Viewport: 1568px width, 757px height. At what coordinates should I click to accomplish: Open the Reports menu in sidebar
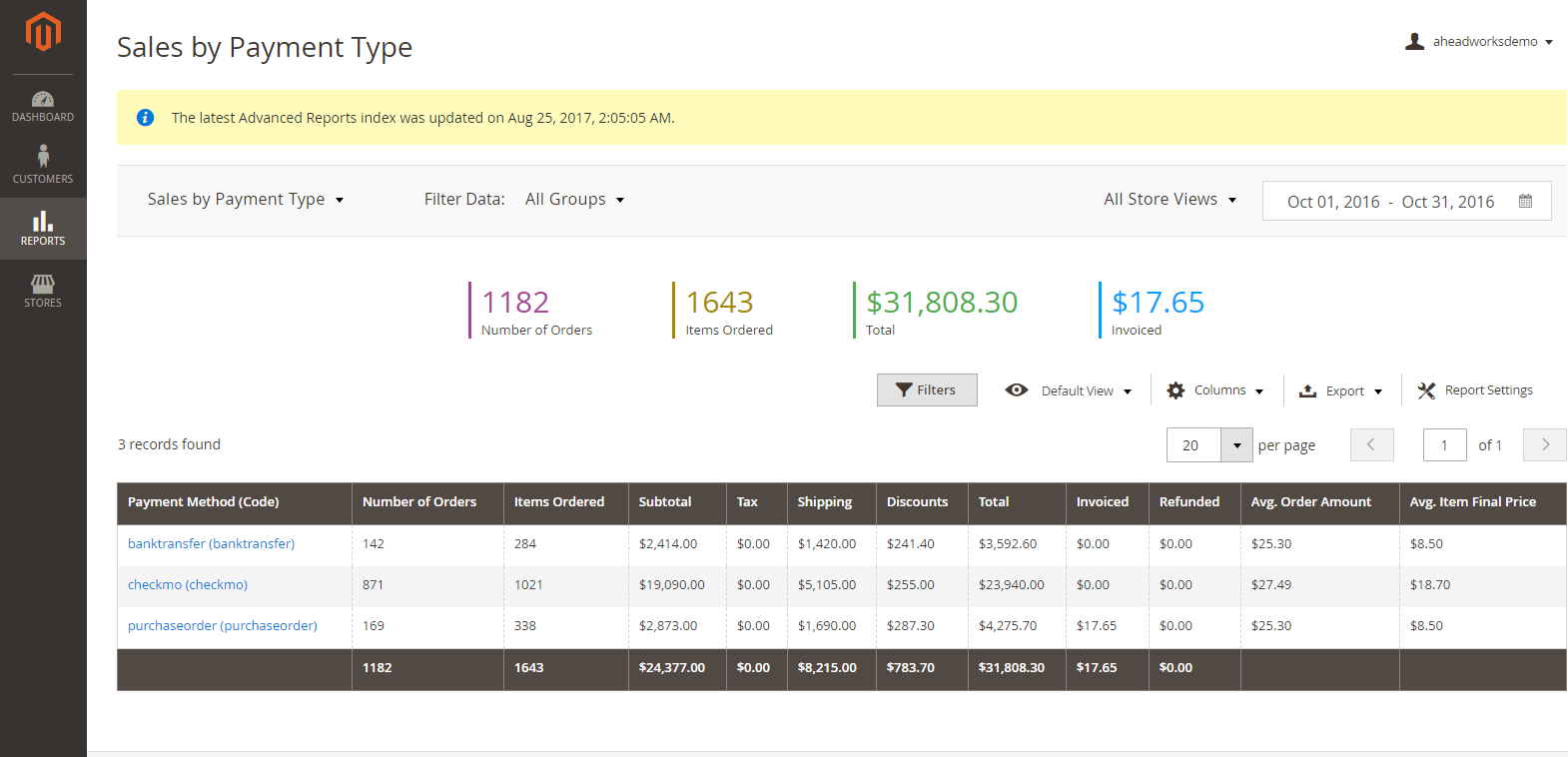pyautogui.click(x=43, y=229)
